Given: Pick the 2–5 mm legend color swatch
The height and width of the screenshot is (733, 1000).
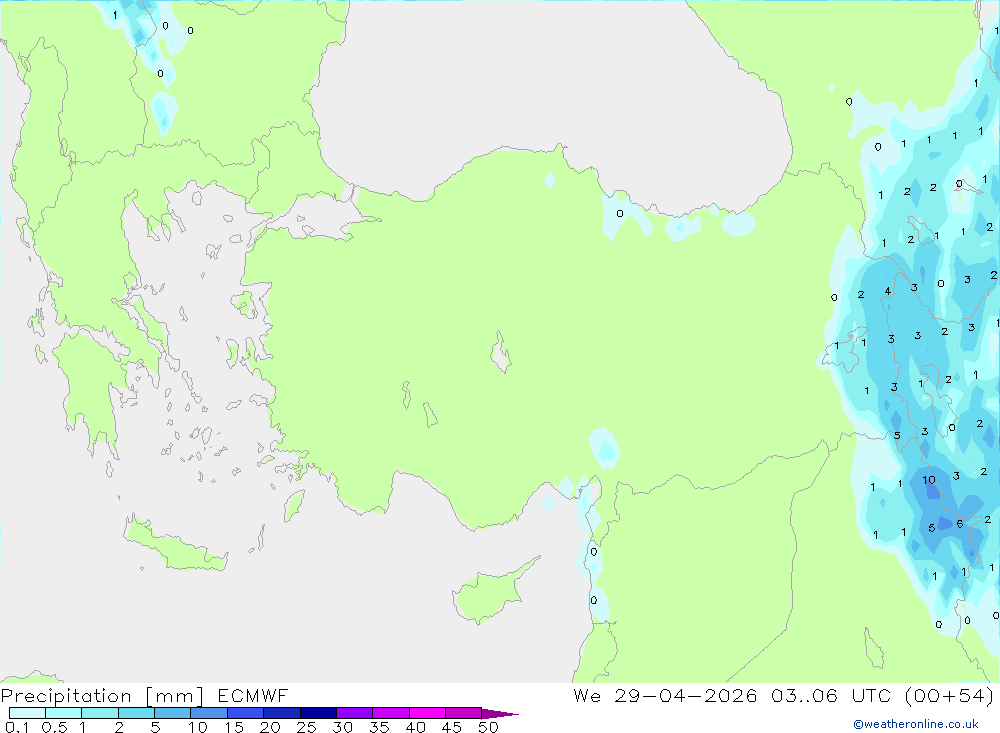Looking at the screenshot, I should tap(136, 713).
